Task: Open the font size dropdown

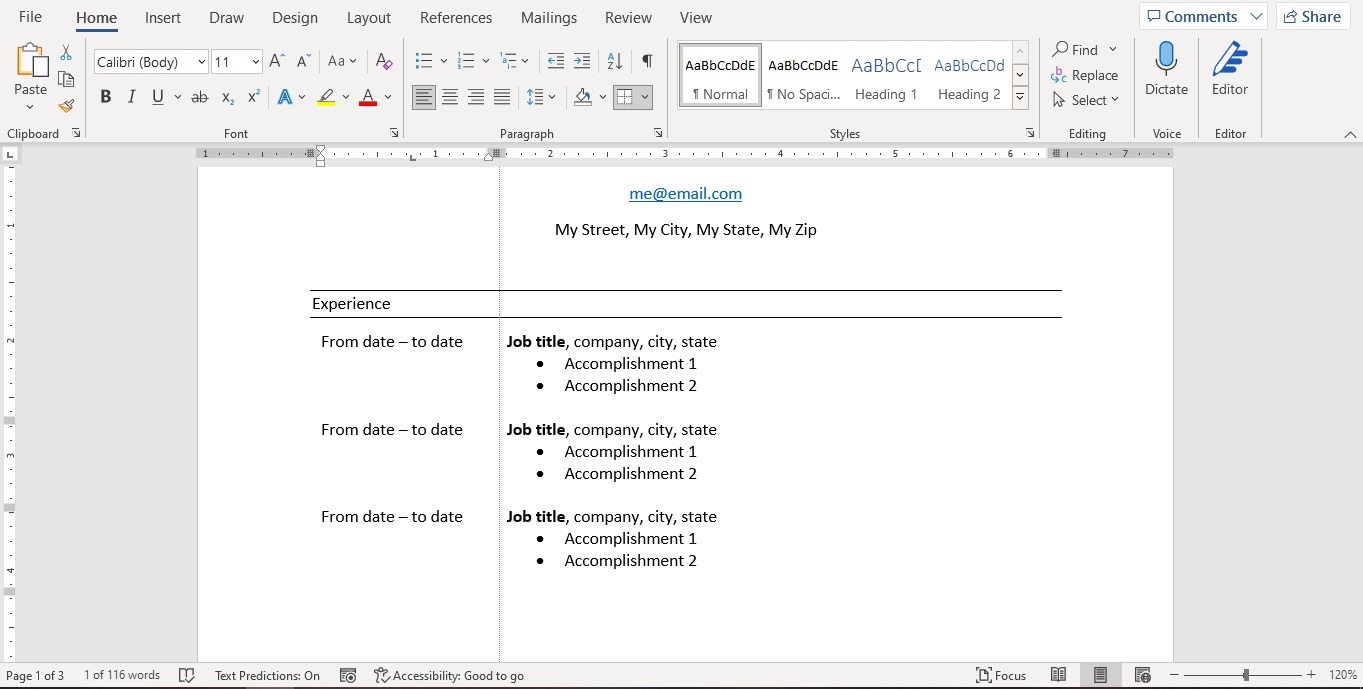Action: click(x=255, y=62)
